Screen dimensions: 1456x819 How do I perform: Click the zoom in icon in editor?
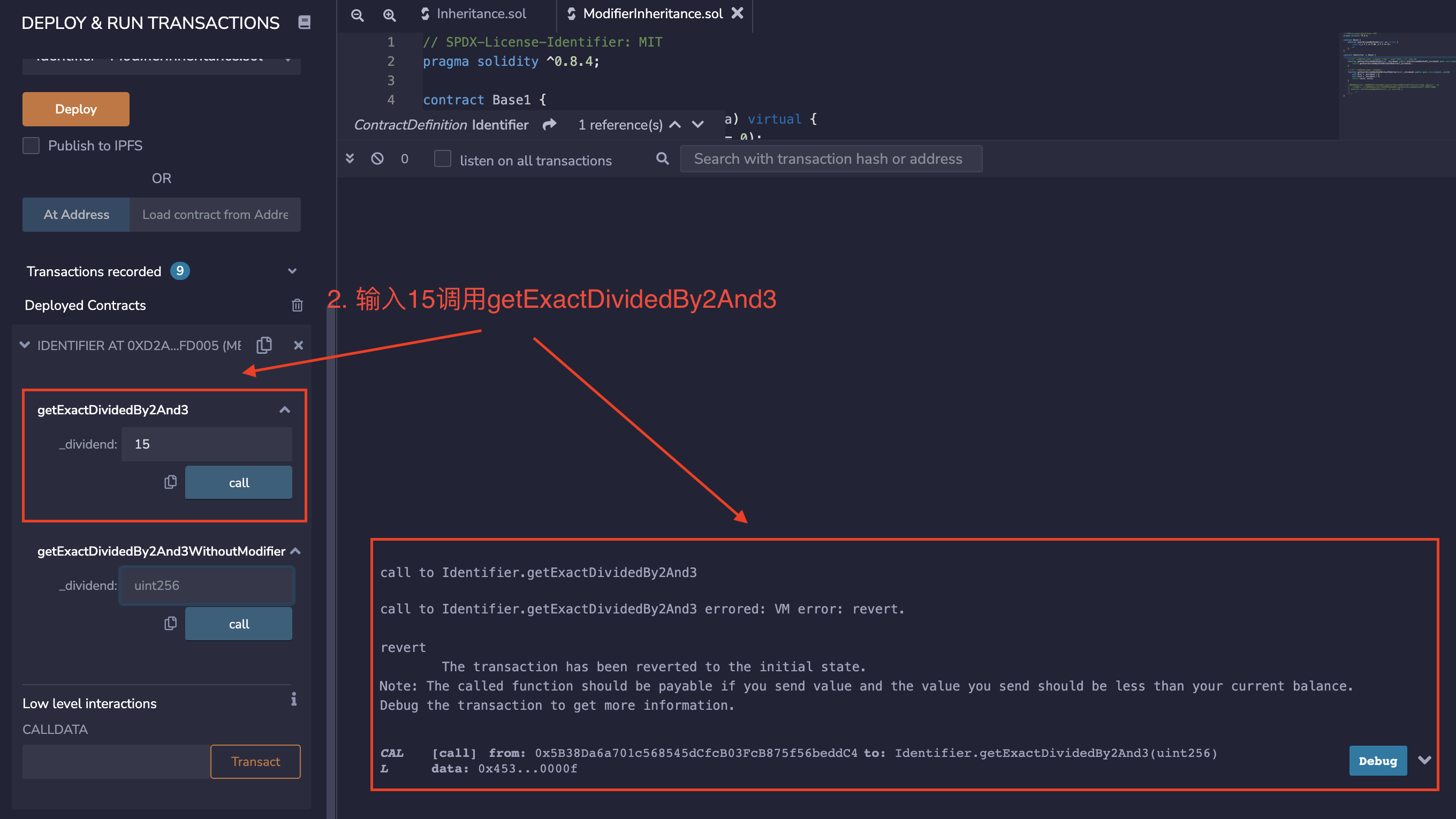[390, 14]
